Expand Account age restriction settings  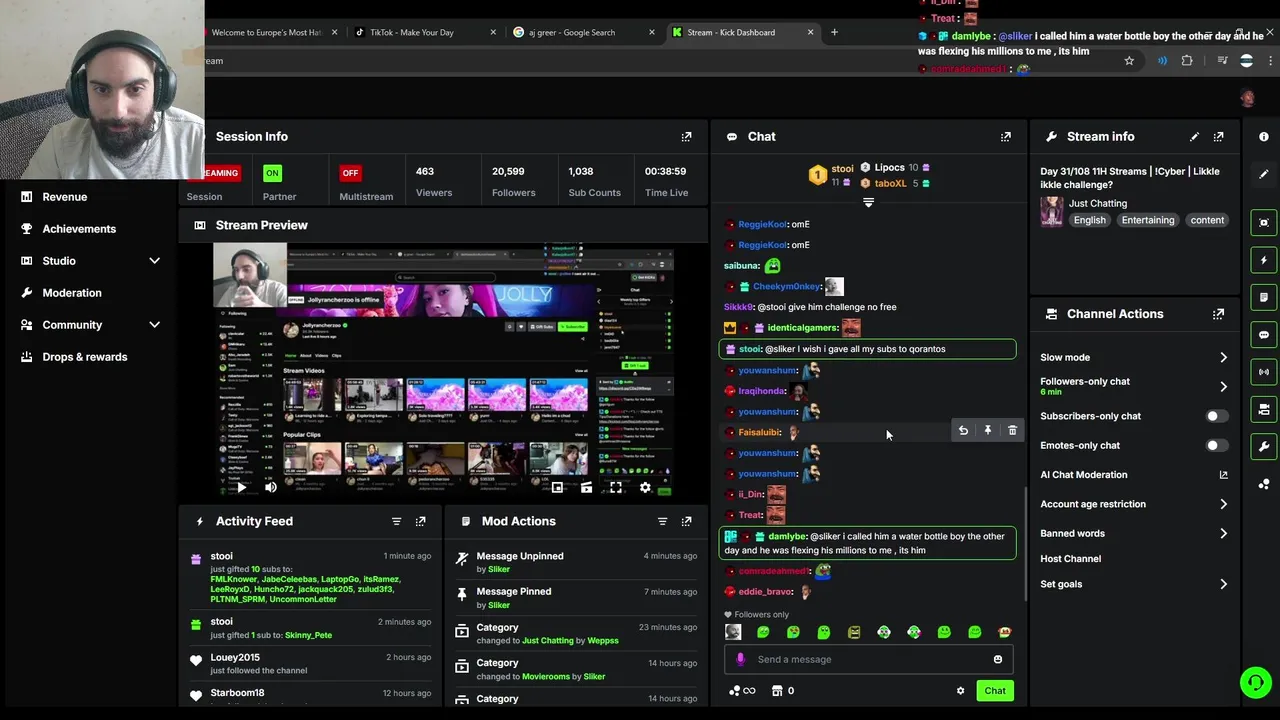(x=1223, y=504)
